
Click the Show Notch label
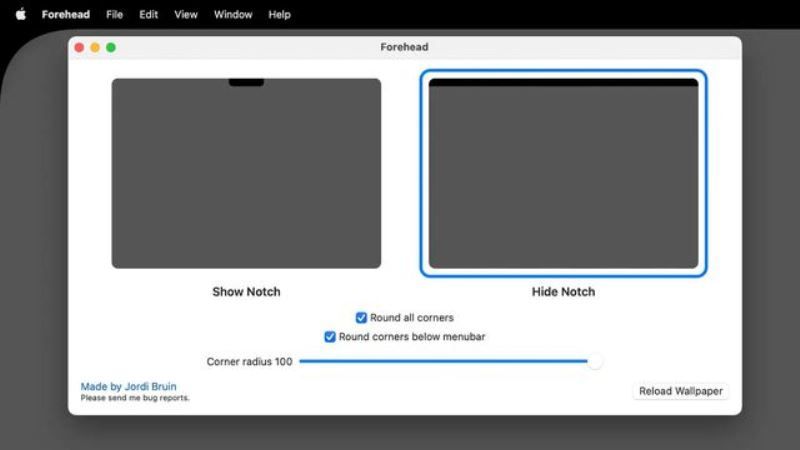[246, 292]
